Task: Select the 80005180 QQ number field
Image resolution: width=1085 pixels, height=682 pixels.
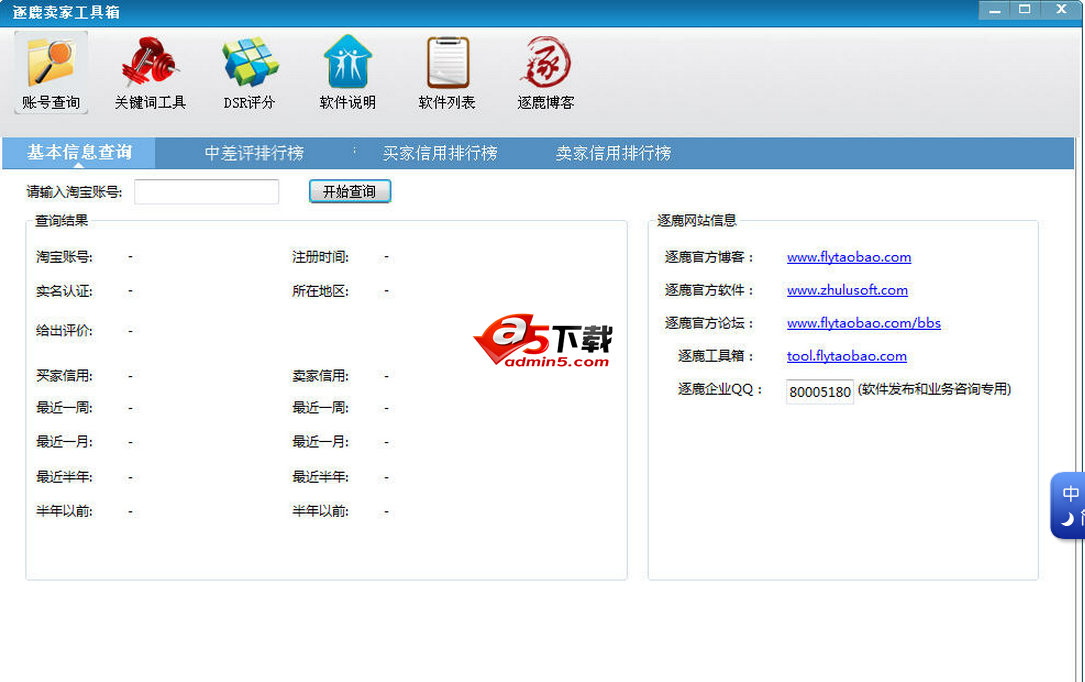Action: (820, 391)
